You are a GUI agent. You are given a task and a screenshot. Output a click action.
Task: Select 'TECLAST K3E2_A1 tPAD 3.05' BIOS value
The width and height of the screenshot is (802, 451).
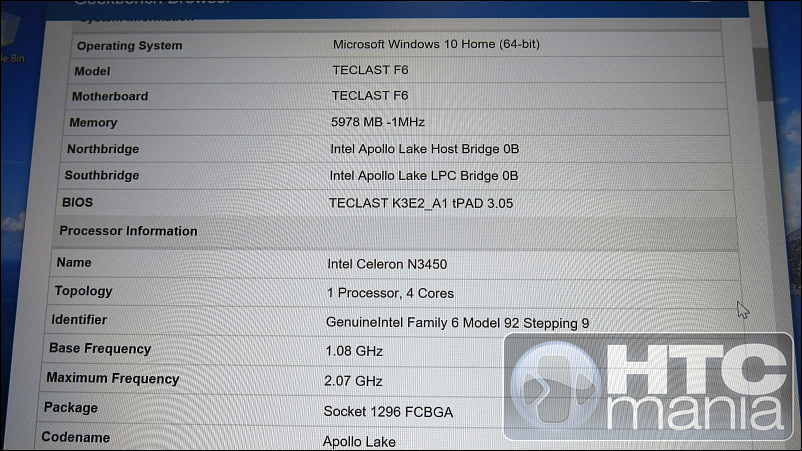(421, 204)
